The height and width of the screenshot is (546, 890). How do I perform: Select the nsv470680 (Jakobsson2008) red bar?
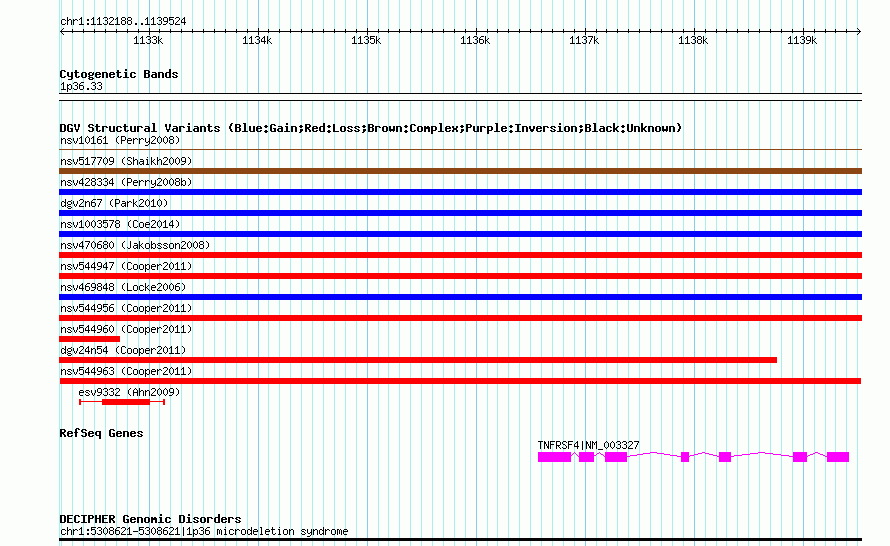coord(460,255)
